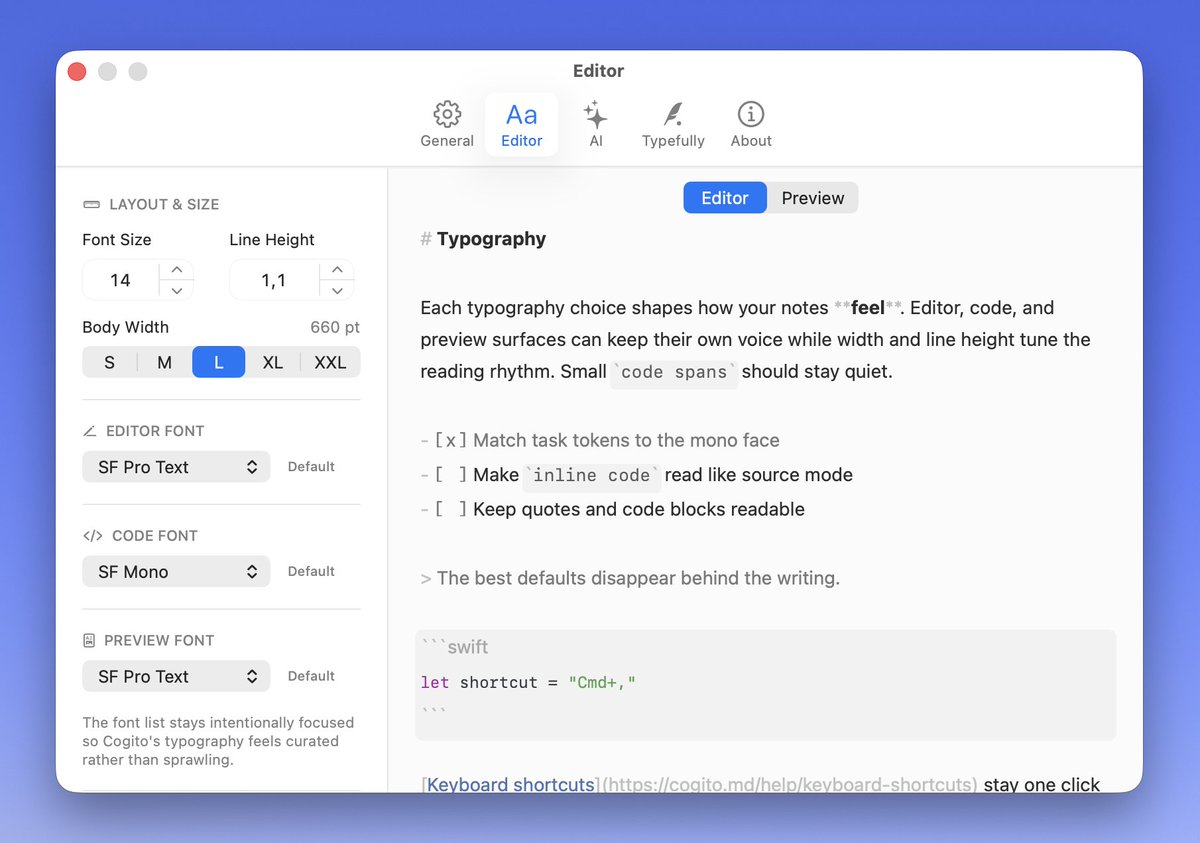This screenshot has height=843, width=1200.
Task: Click the checked [x] task token
Action: pyautogui.click(x=450, y=441)
